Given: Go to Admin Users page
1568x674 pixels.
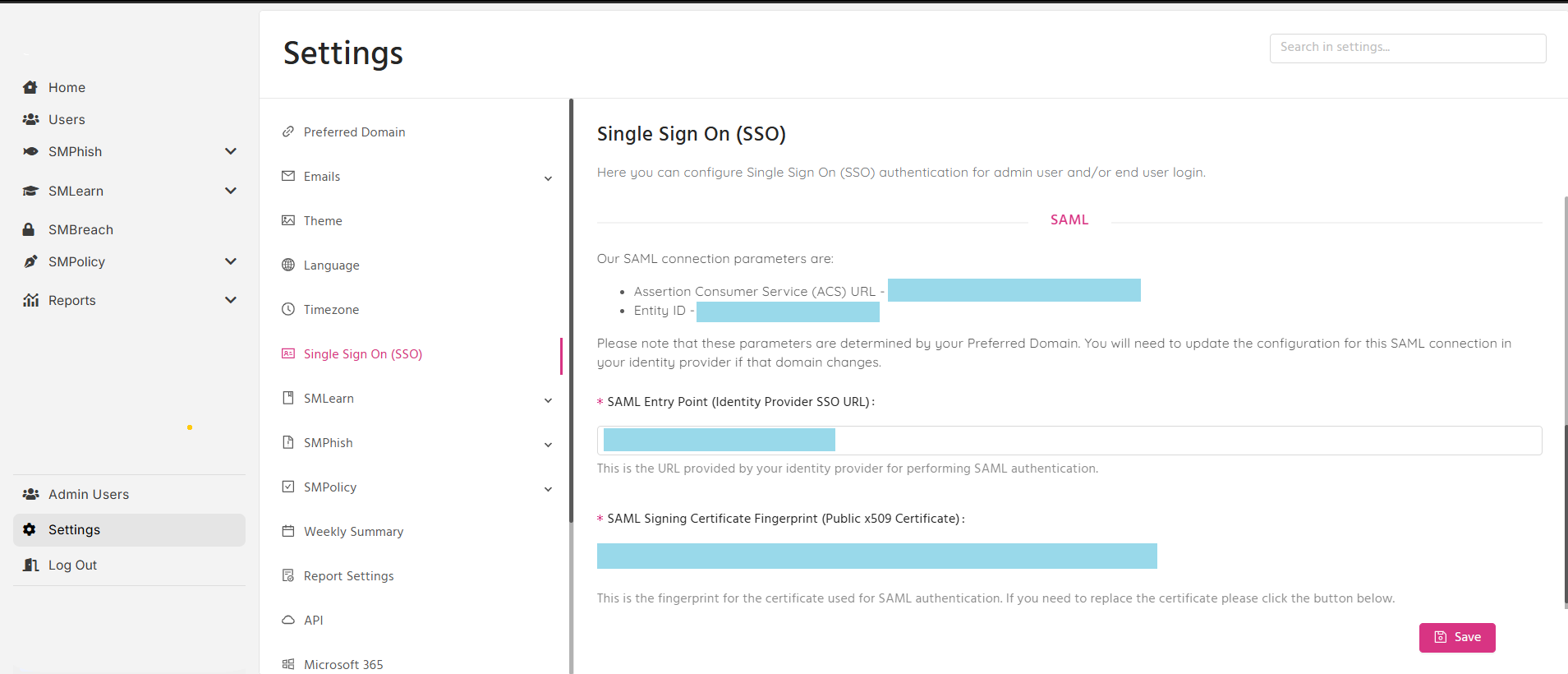Looking at the screenshot, I should (x=89, y=494).
